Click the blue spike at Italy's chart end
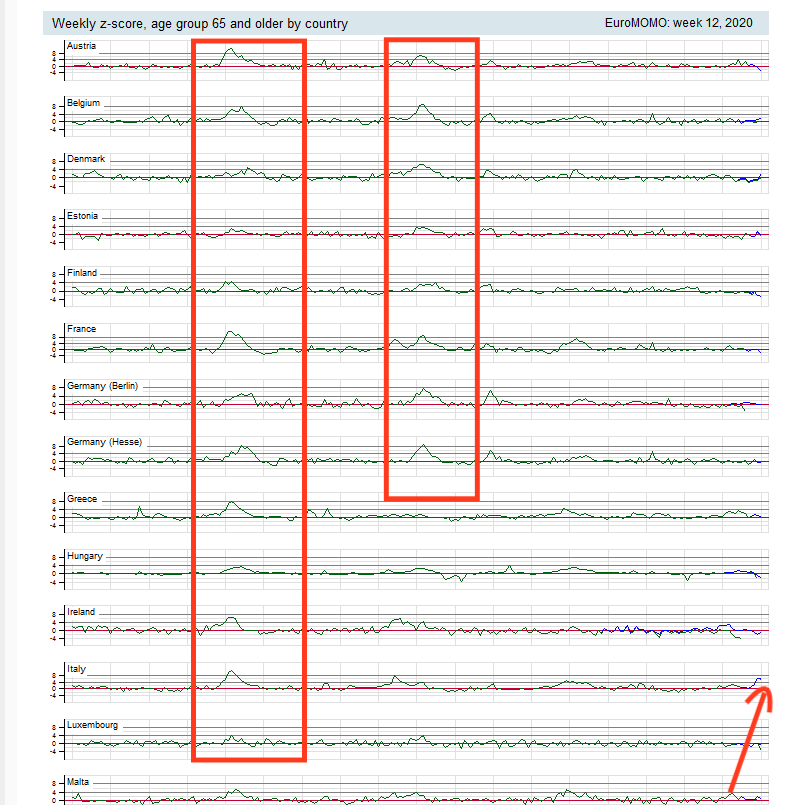The height and width of the screenshot is (805, 791). pos(758,678)
